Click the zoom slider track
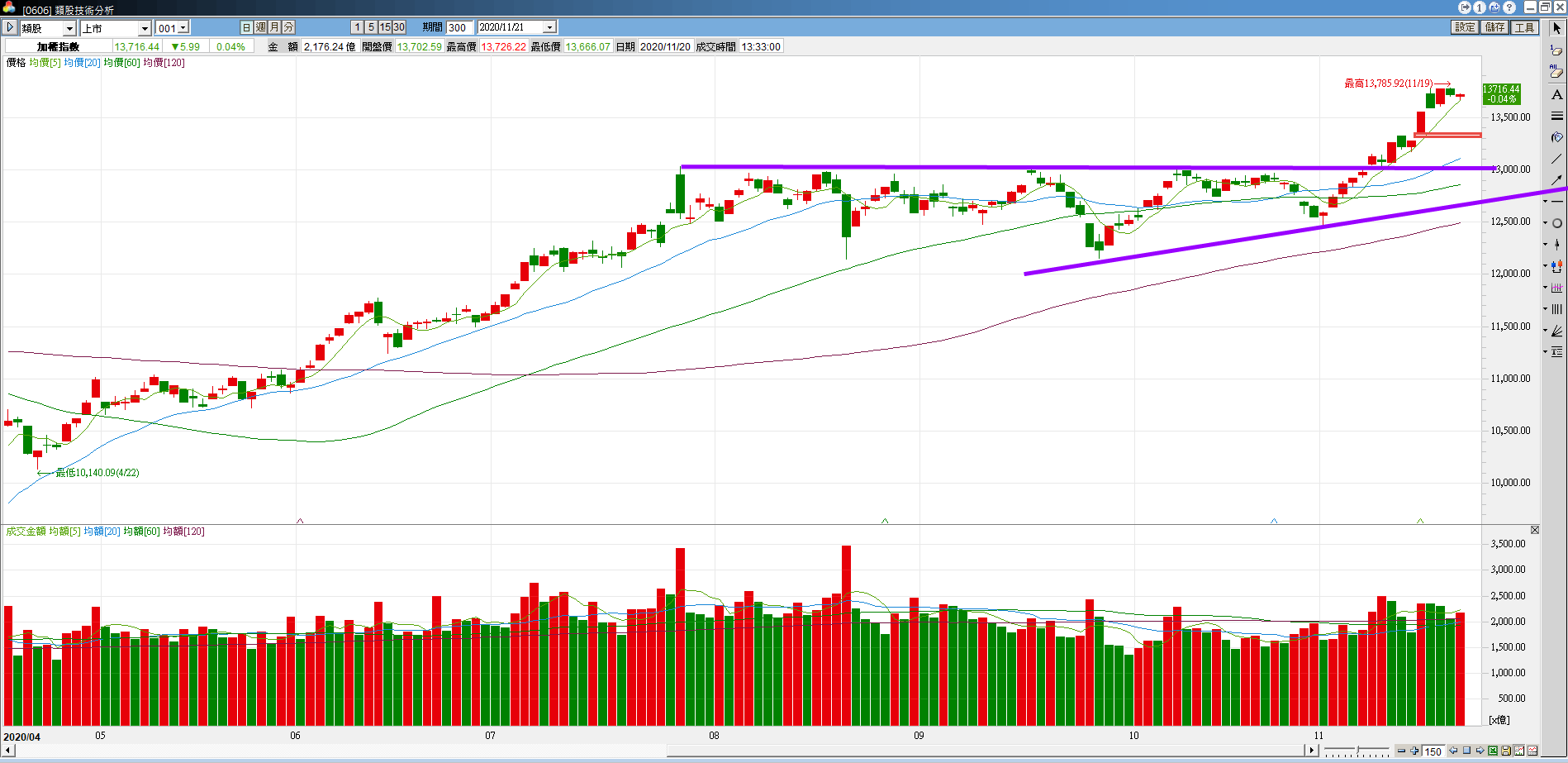1568x763 pixels. point(1357,748)
